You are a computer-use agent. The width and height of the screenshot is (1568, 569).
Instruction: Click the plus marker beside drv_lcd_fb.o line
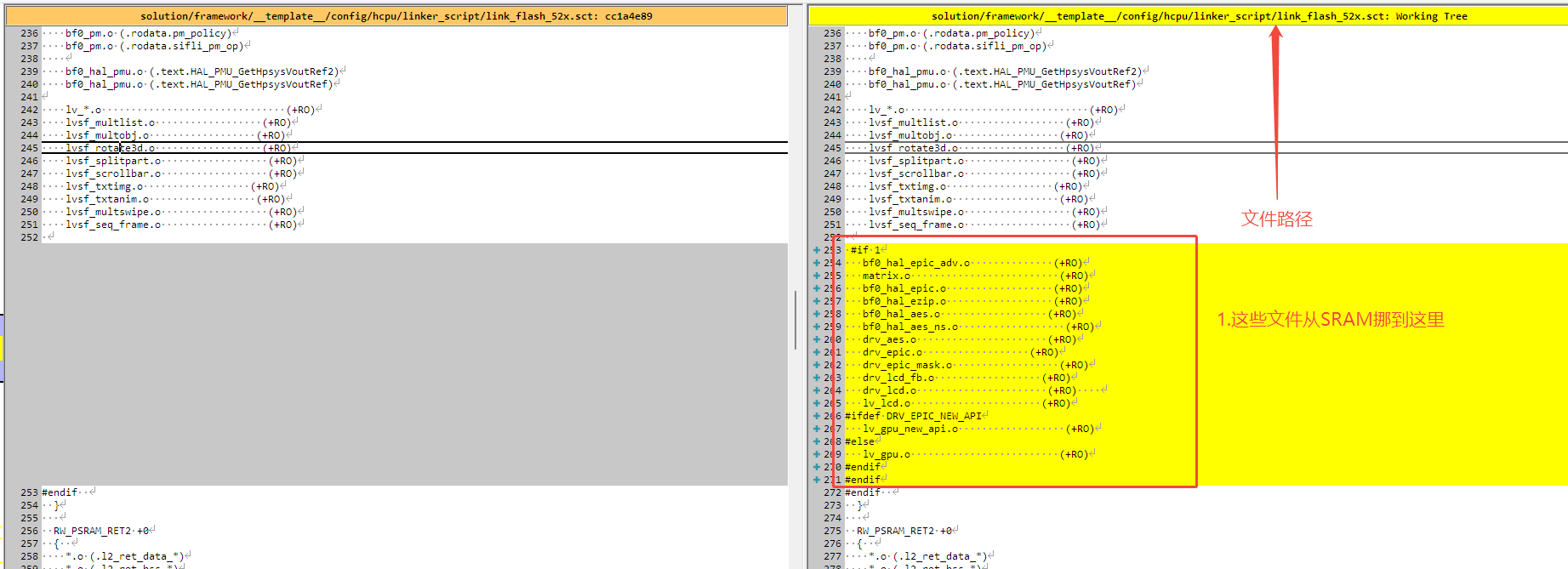point(817,378)
